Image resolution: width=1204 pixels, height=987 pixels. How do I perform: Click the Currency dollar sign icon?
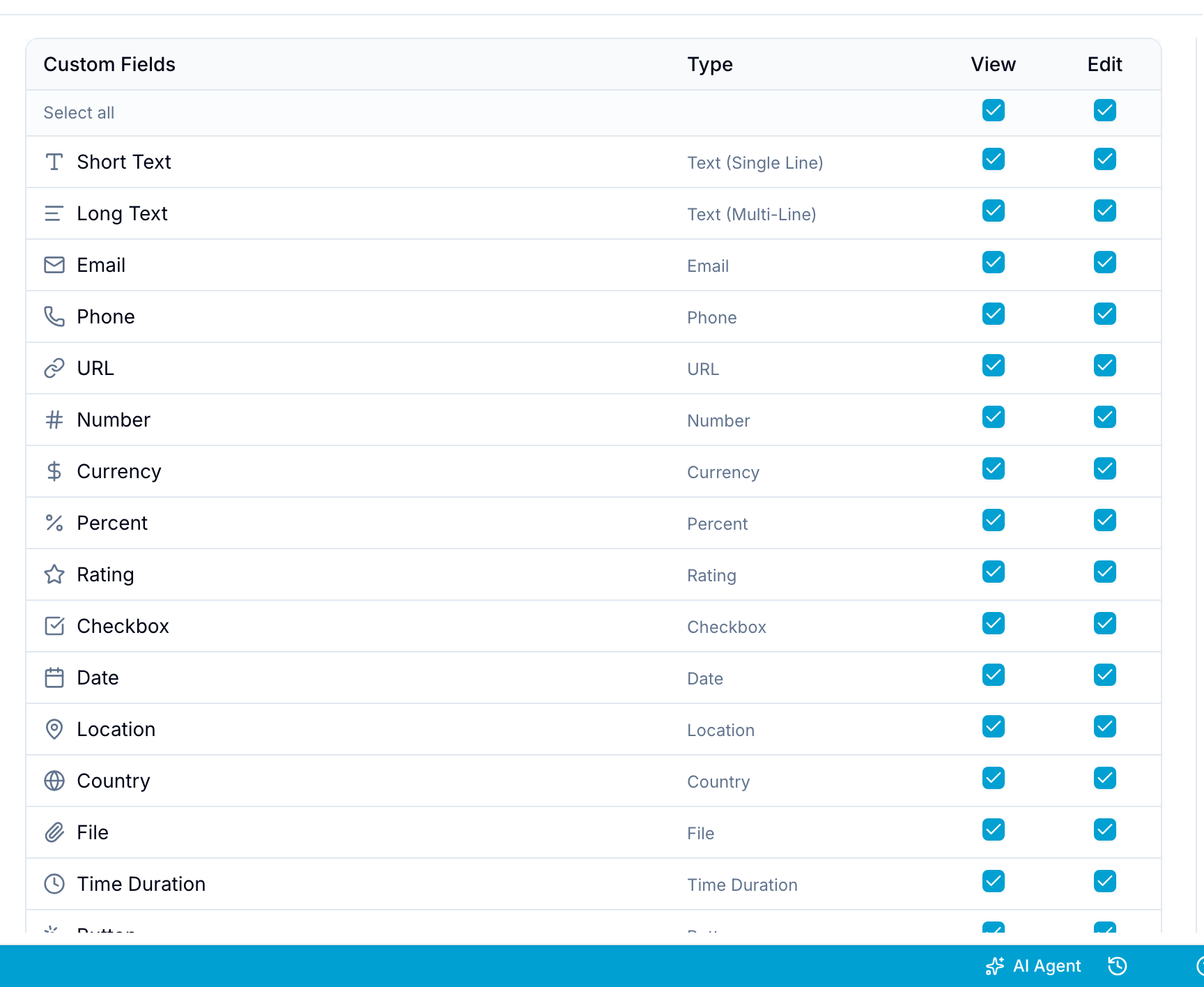point(54,471)
